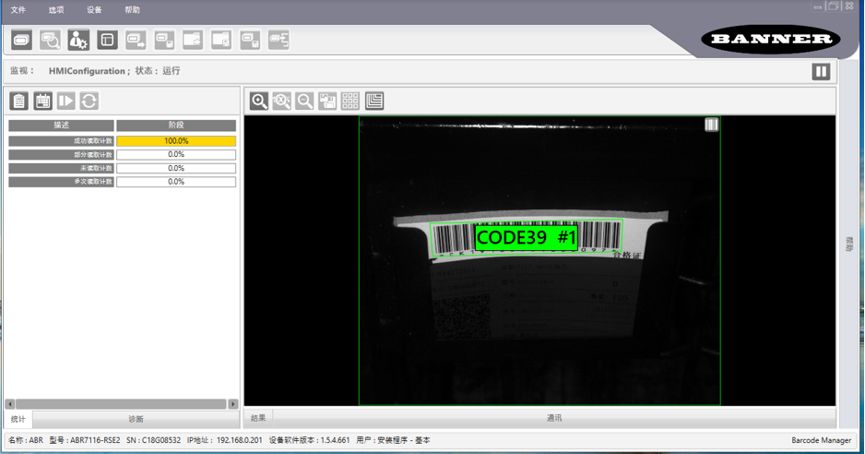Click the 0.0% bar for 未读取计数
Viewport: 865px width, 454px height.
(x=176, y=168)
